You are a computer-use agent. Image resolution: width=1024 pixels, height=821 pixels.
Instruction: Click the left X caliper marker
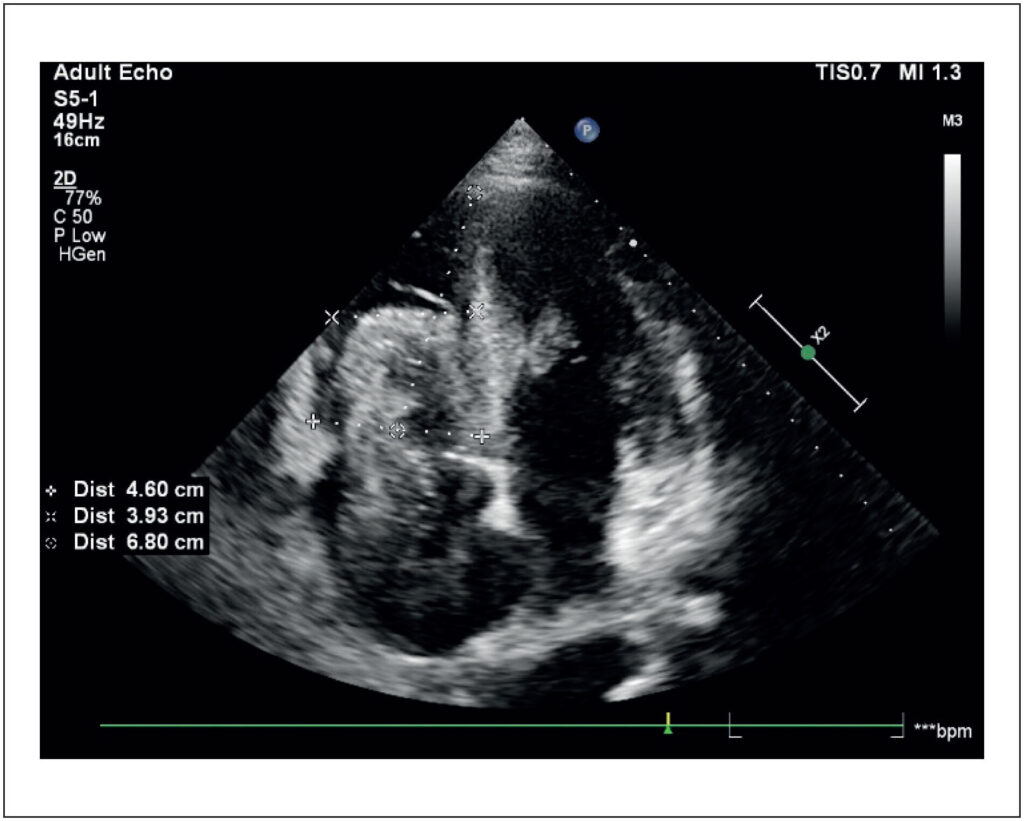(332, 317)
